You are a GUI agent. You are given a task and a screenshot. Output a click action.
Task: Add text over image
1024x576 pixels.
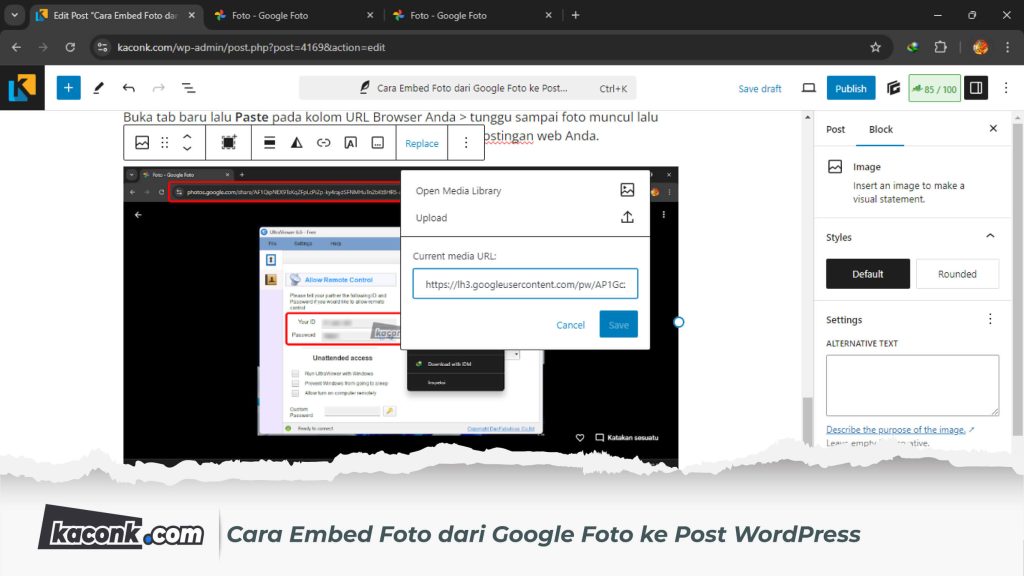pyautogui.click(x=351, y=142)
